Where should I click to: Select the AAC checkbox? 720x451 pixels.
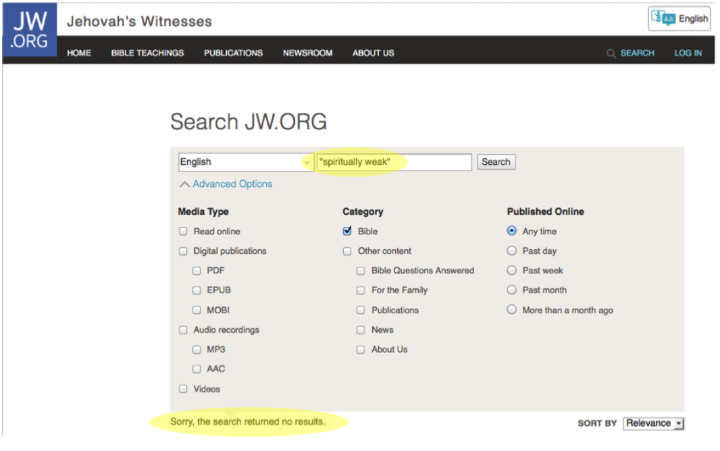(197, 369)
